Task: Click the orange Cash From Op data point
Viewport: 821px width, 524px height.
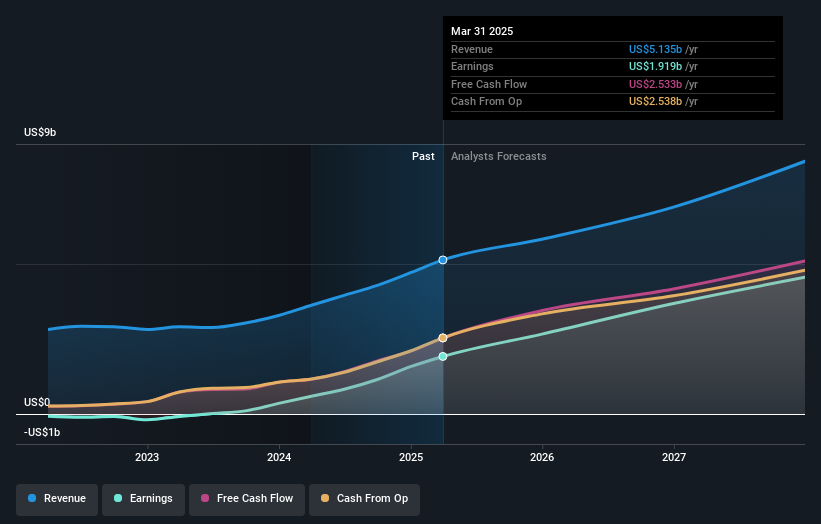Action: (443, 338)
